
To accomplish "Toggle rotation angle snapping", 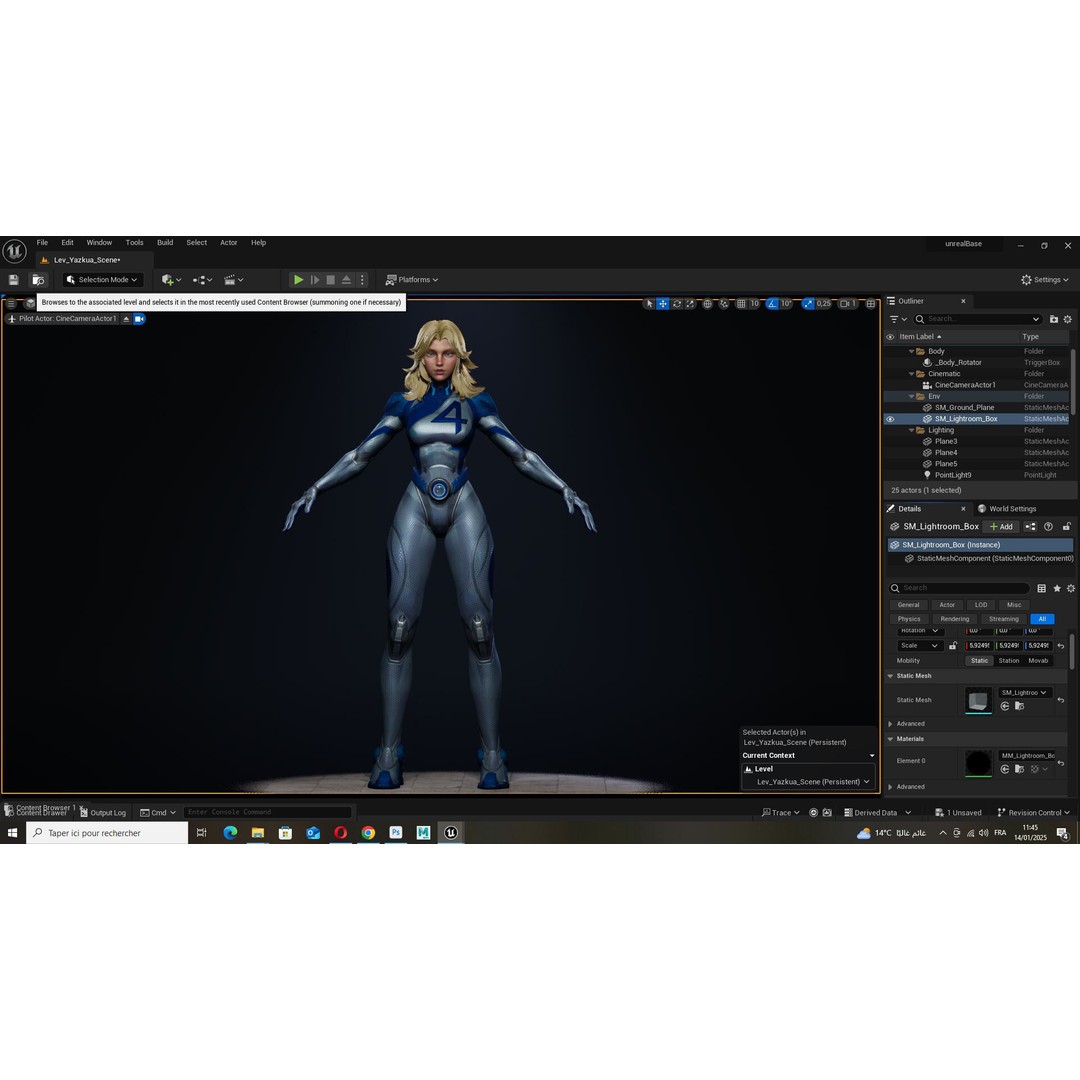I will 772,304.
